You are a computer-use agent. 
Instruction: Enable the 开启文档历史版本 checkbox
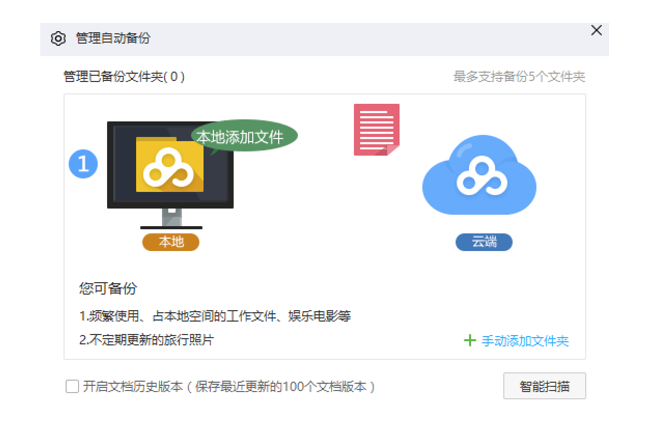(x=72, y=386)
